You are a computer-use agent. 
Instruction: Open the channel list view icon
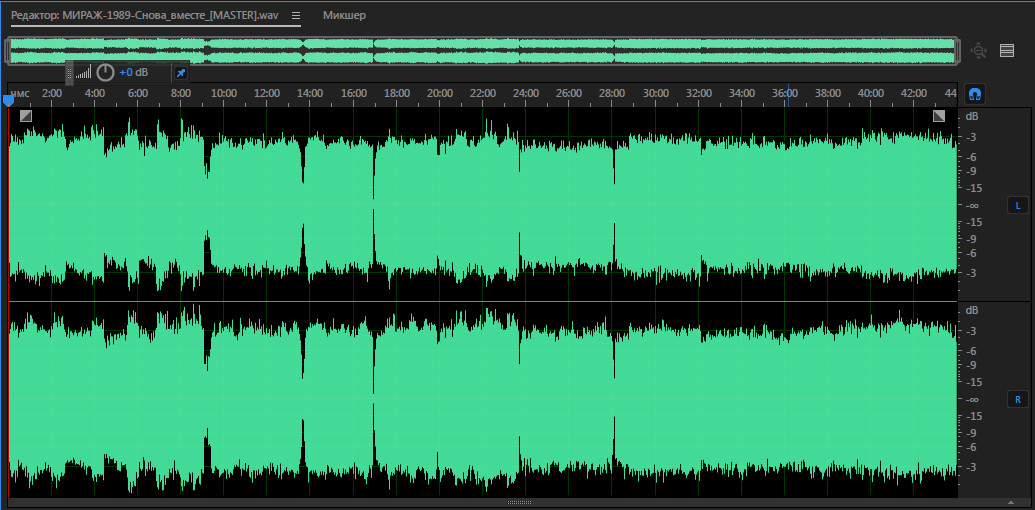tap(1007, 50)
